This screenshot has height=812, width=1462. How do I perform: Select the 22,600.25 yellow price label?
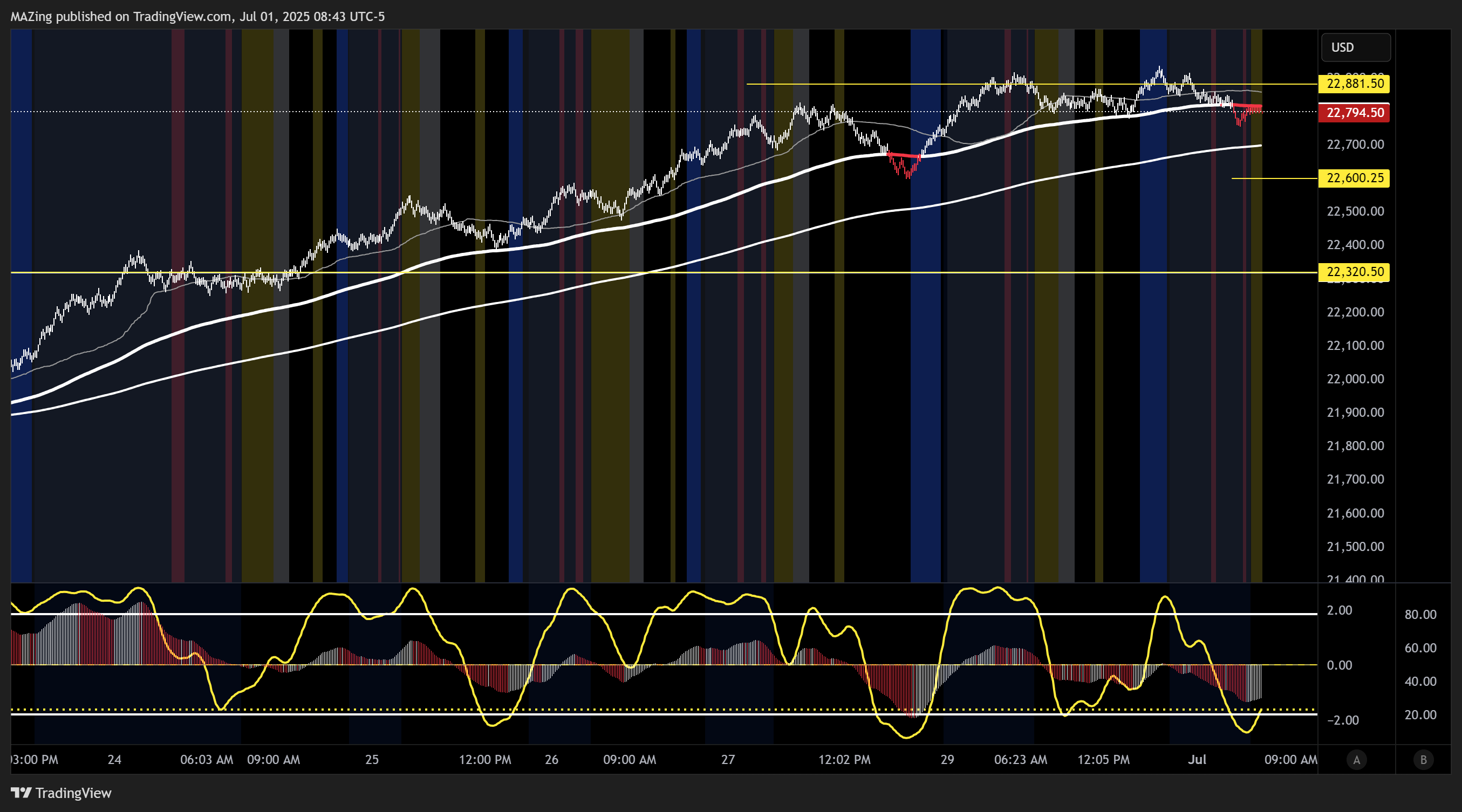[x=1355, y=178]
